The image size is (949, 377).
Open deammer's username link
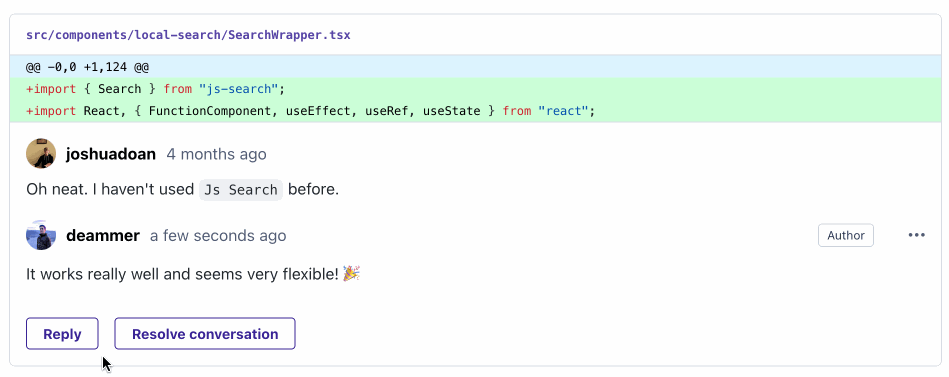pyautogui.click(x=103, y=235)
